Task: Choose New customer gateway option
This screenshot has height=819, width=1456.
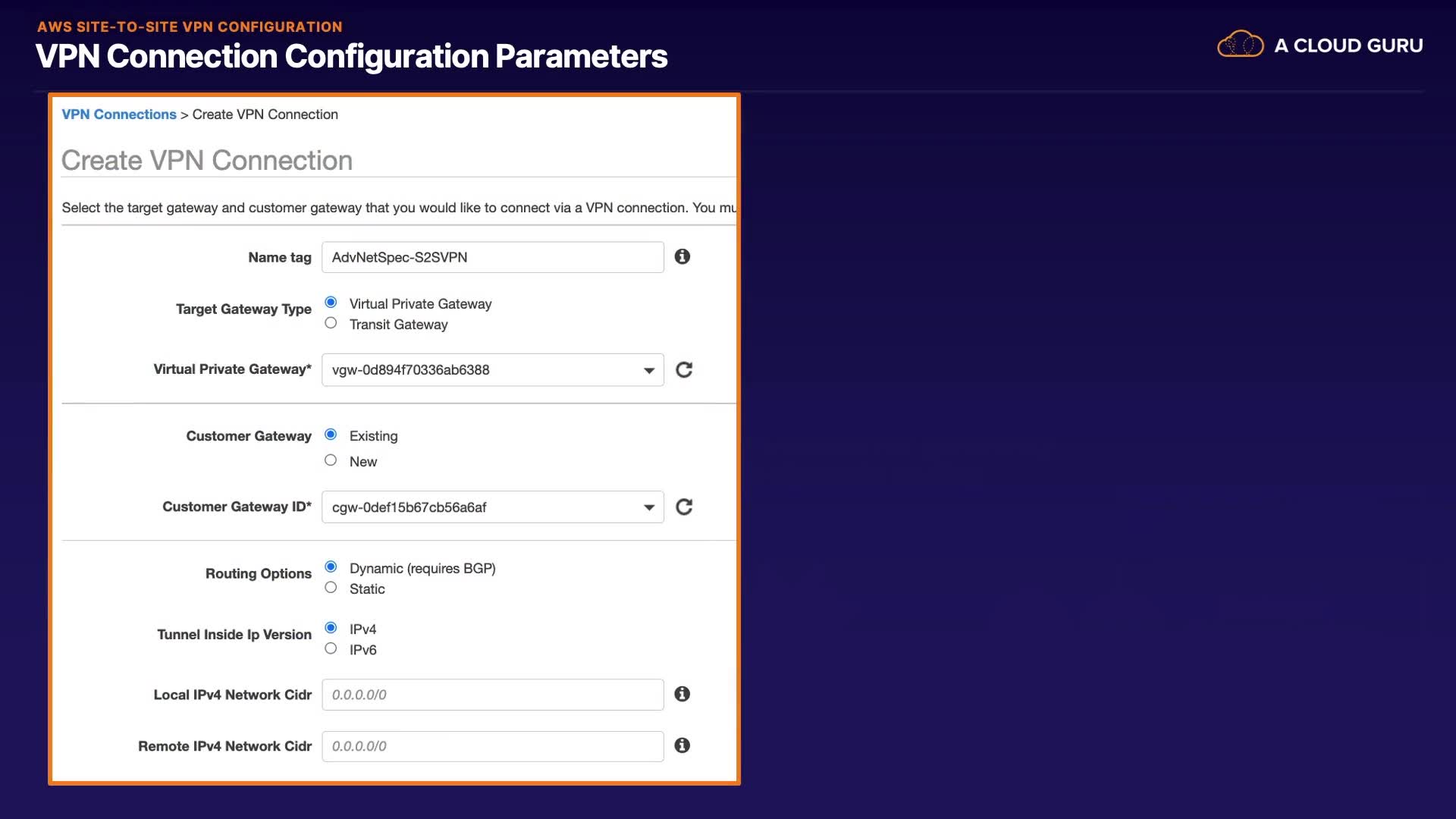Action: pos(331,460)
